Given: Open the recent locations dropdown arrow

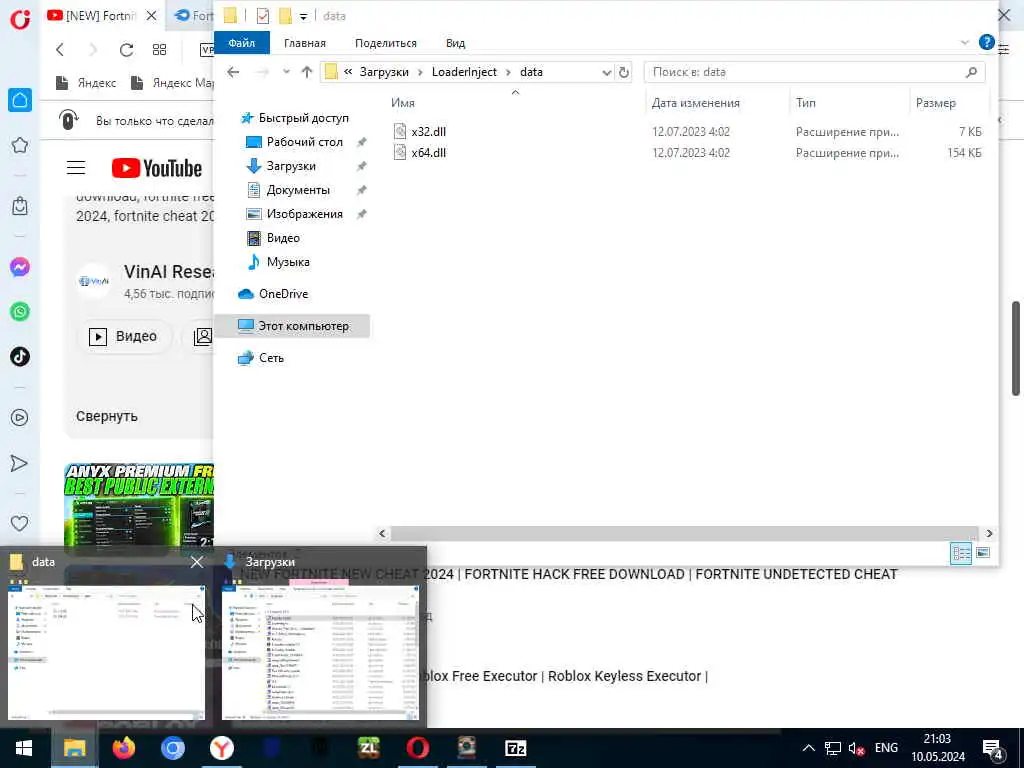Looking at the screenshot, I should pyautogui.click(x=286, y=72).
